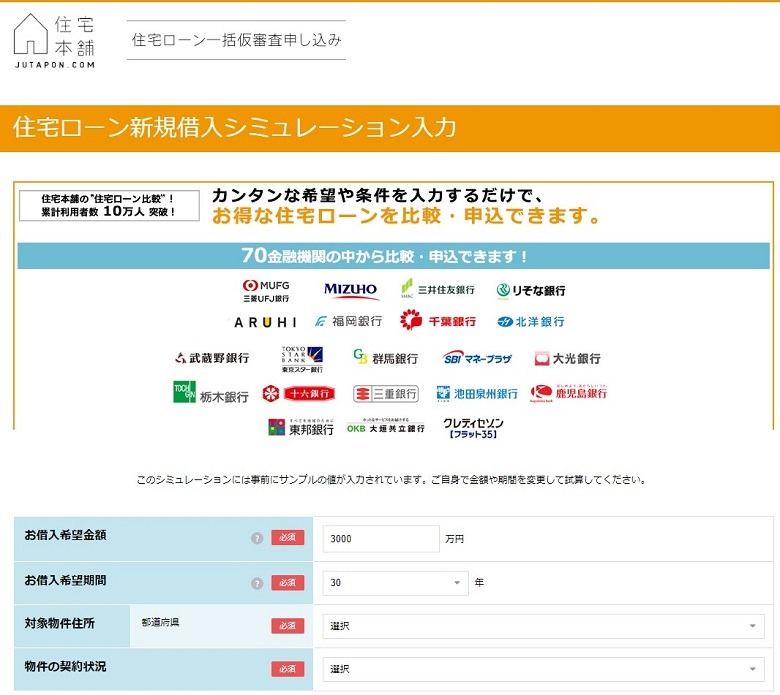Click the SBI マネープラザ logo
The image size is (780, 695).
point(477,358)
